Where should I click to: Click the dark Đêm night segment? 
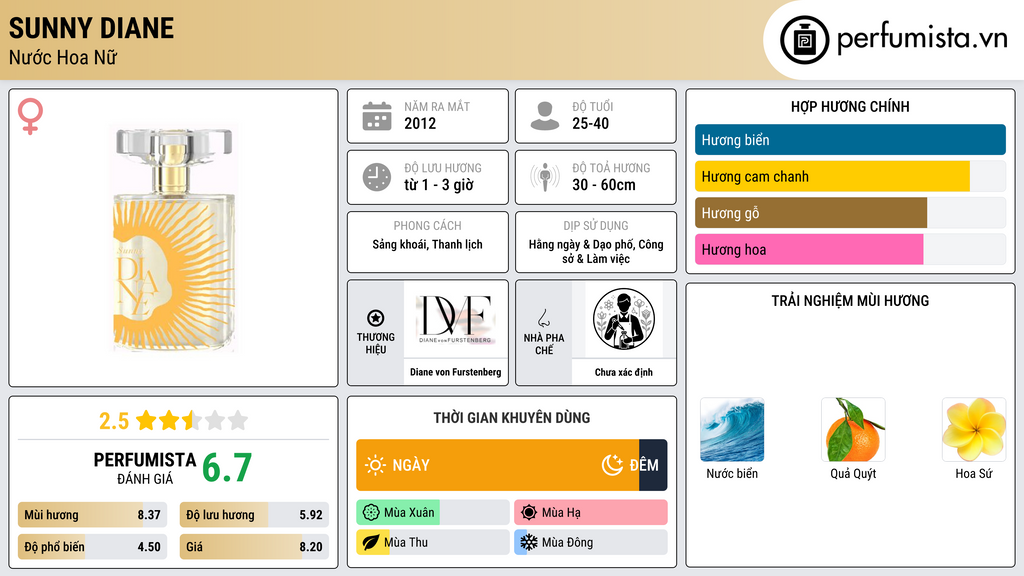[653, 465]
